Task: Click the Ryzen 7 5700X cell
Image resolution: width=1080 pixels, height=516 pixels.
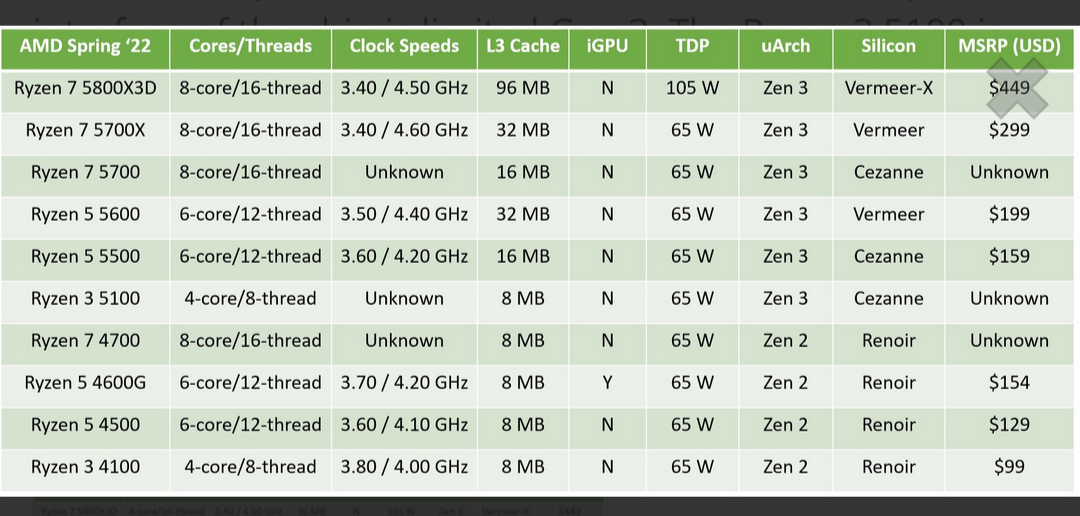Action: coord(85,130)
